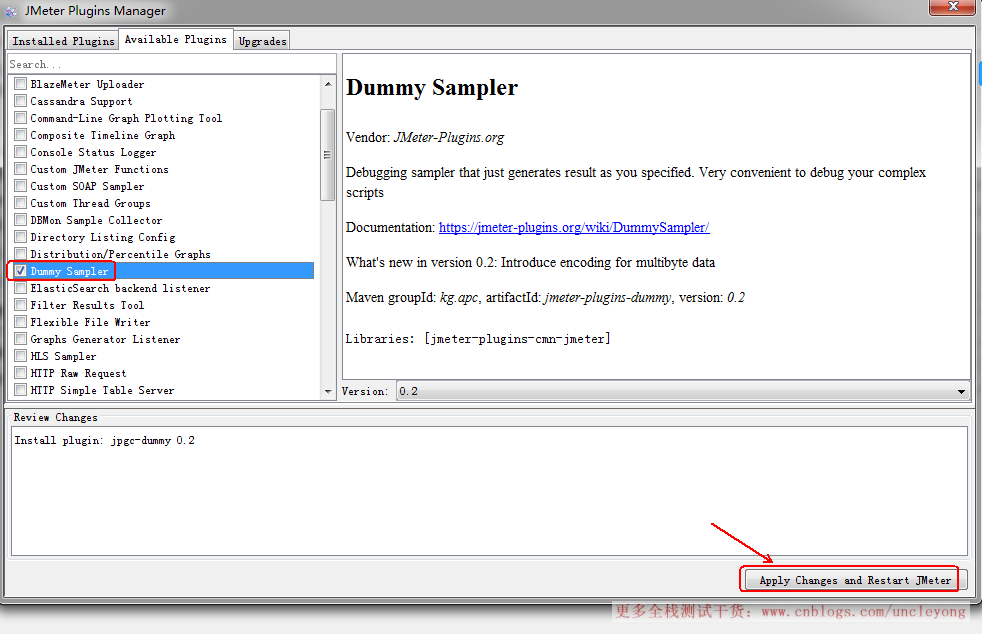Select the Graphs Generator Listener entry
The image size is (982, 634).
[105, 339]
